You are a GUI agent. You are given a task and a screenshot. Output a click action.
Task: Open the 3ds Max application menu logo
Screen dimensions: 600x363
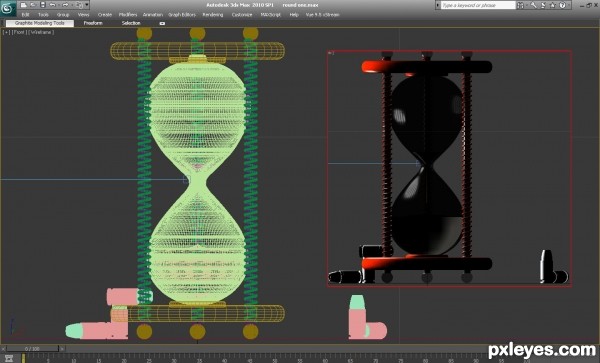pyautogui.click(x=8, y=8)
